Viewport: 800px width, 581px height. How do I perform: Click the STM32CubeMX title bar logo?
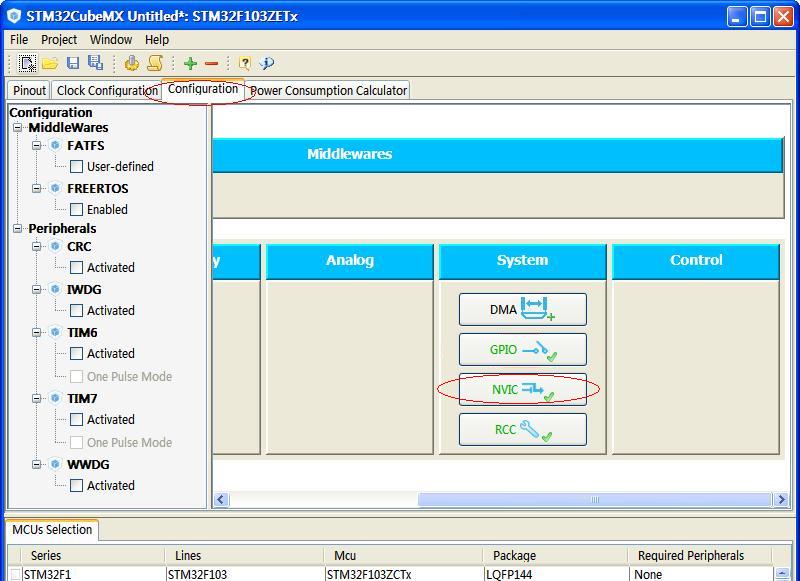[x=14, y=16]
